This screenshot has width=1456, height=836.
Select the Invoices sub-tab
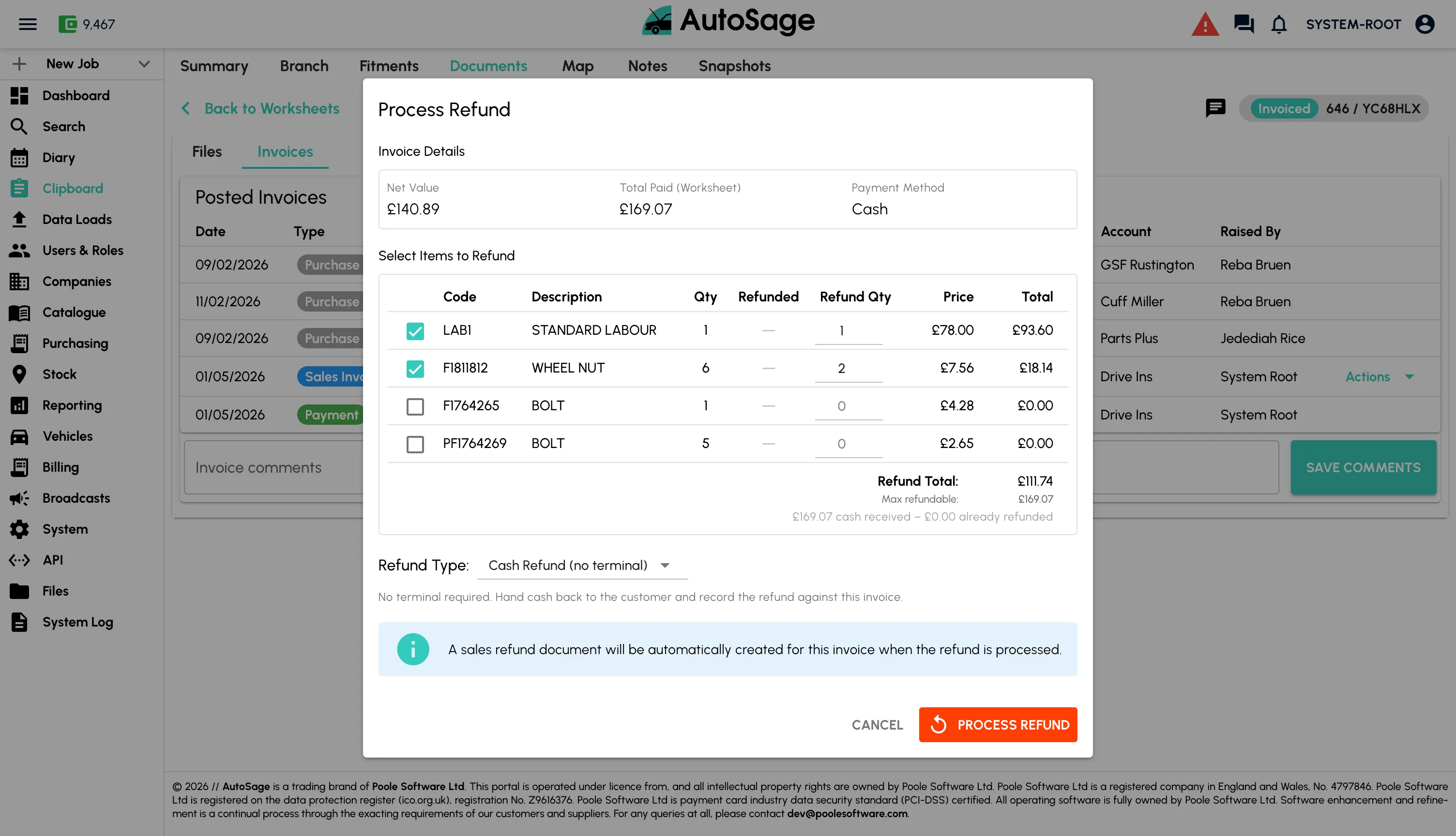click(x=285, y=151)
